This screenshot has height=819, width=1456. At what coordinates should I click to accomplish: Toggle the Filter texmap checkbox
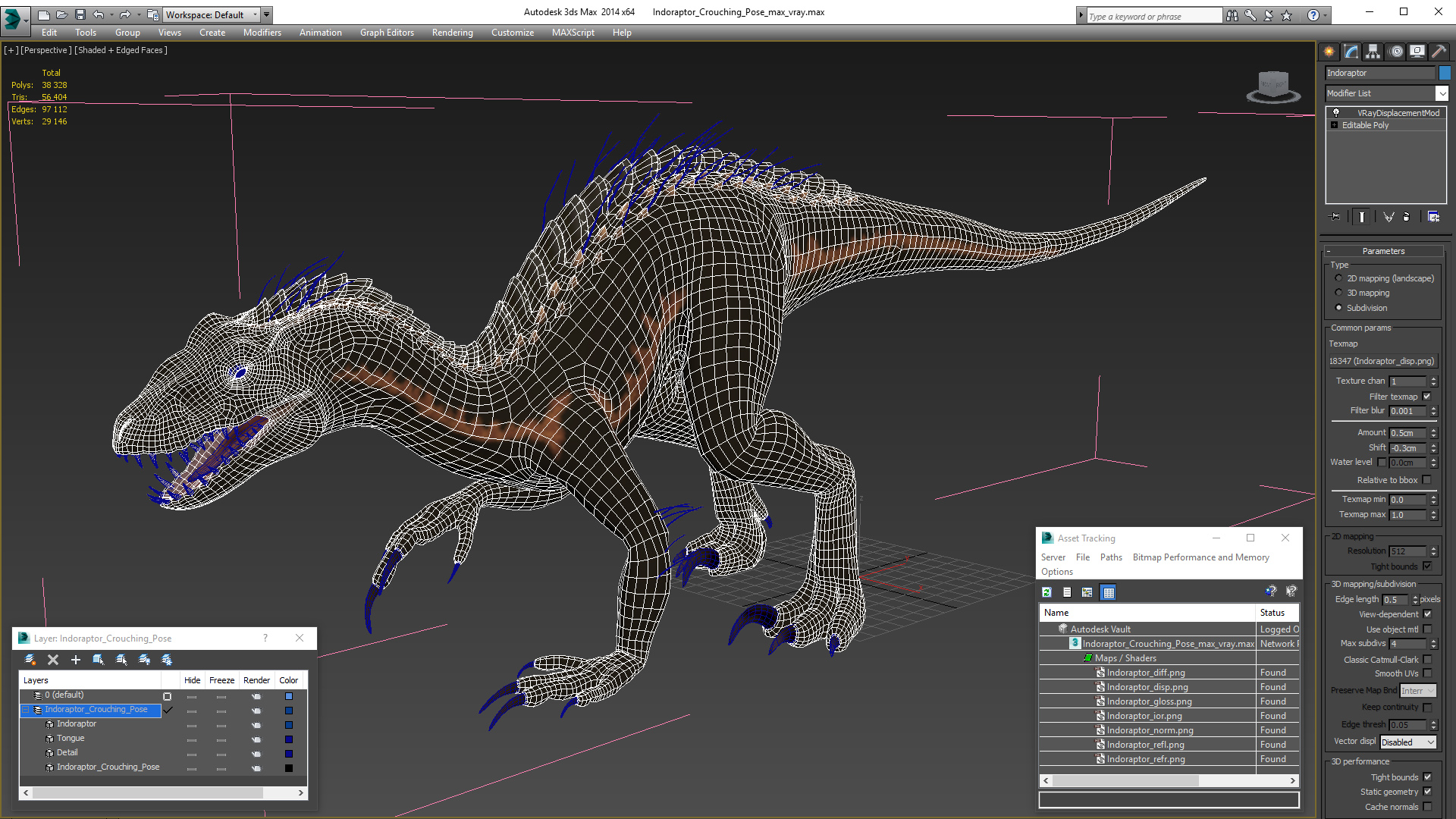coord(1426,396)
